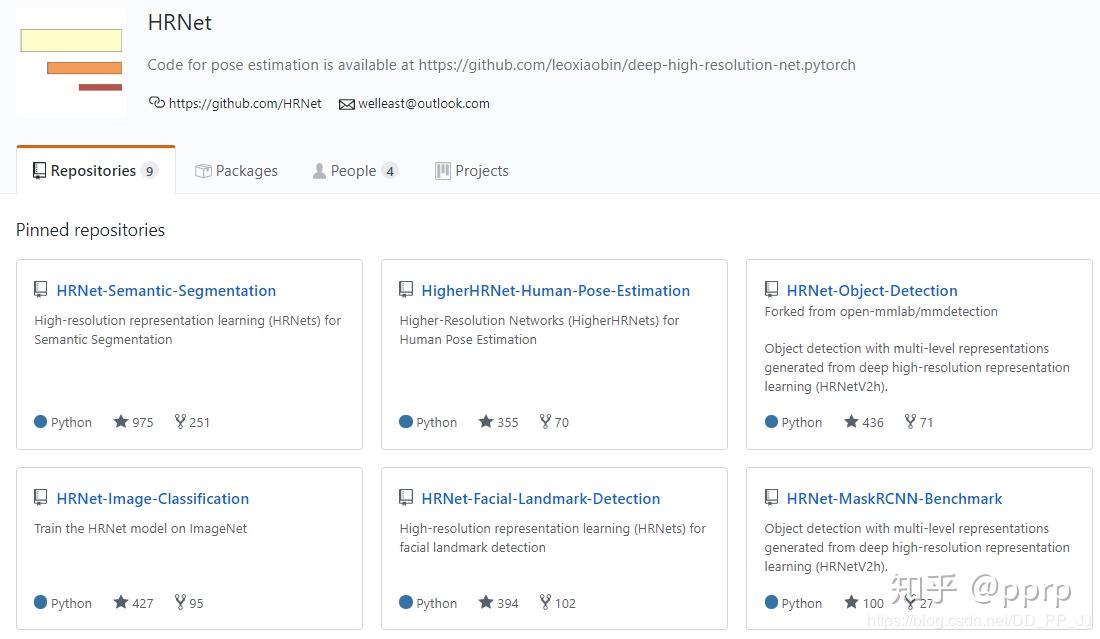This screenshot has width=1100, height=639.
Task: Open the People tab
Action: 354,171
